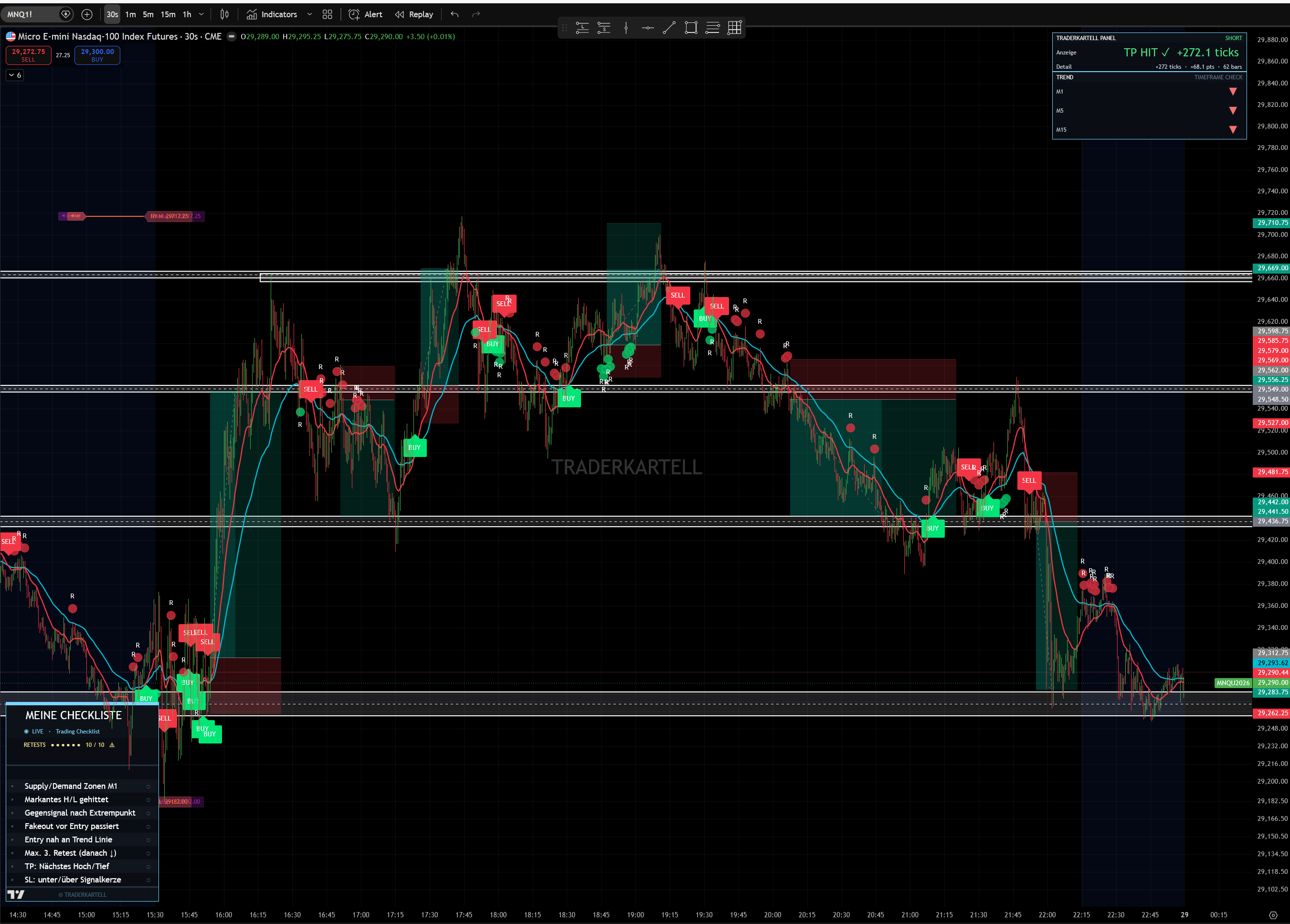The image size is (1290, 924).
Task: Tick the Markantes H/L gehittet circle
Action: pos(148,799)
